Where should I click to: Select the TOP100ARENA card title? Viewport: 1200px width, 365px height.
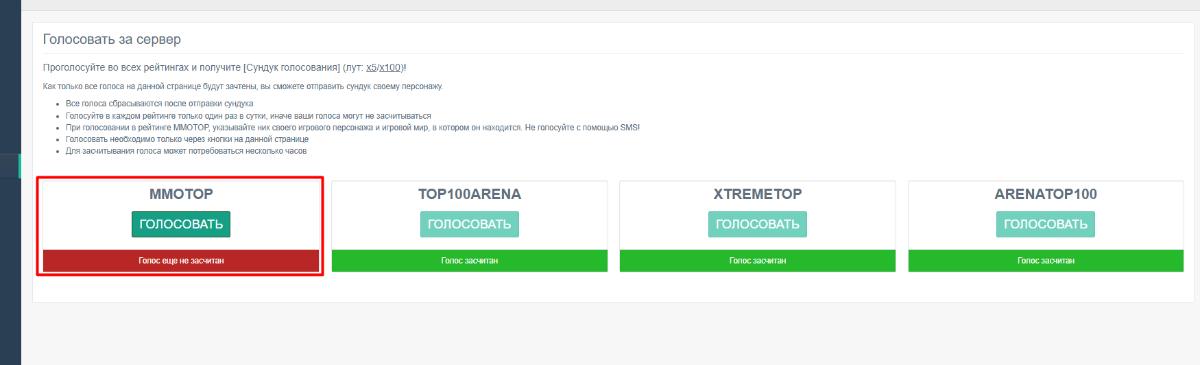coord(469,194)
